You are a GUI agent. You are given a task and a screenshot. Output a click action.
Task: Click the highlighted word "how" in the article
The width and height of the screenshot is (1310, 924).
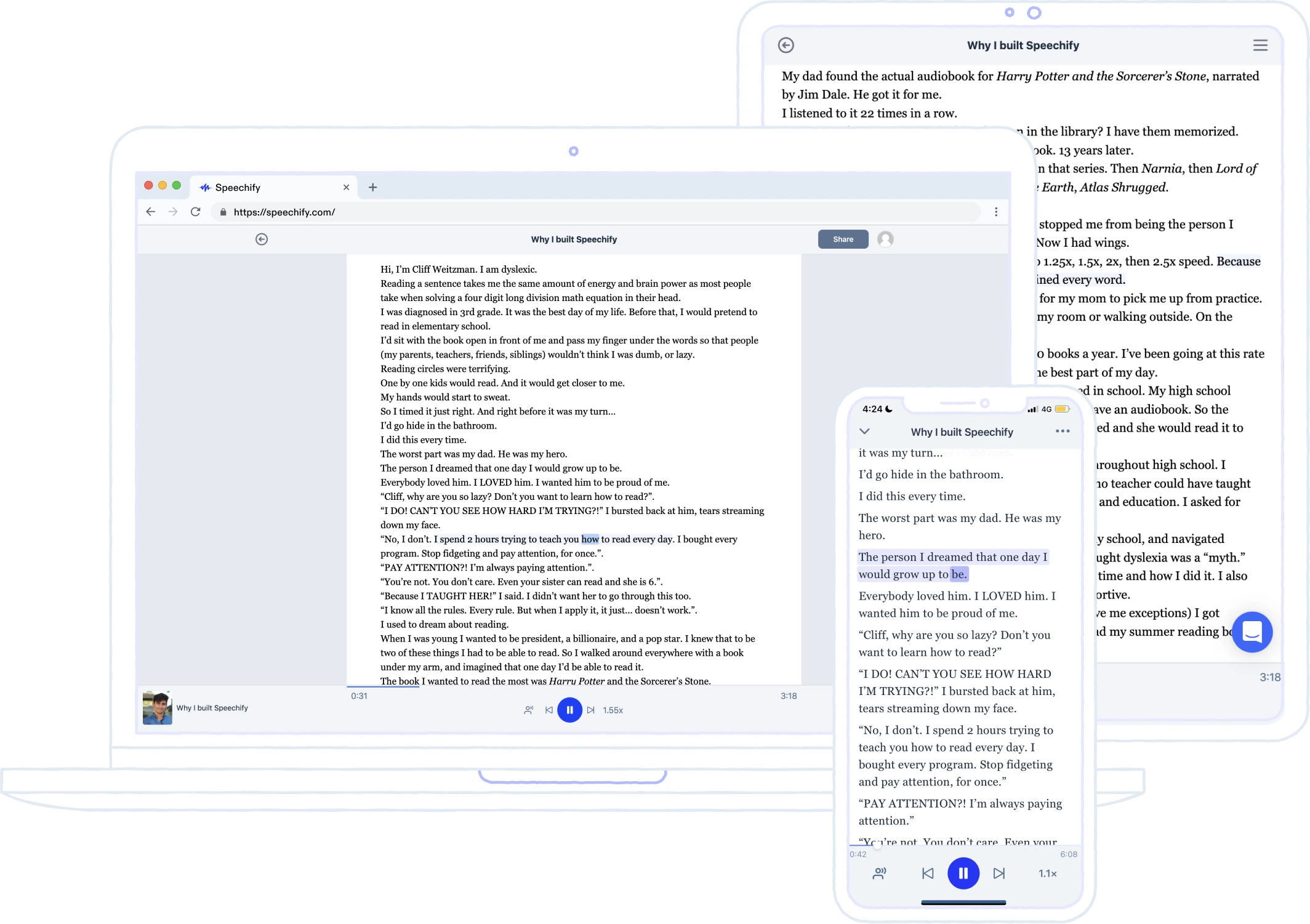(590, 539)
